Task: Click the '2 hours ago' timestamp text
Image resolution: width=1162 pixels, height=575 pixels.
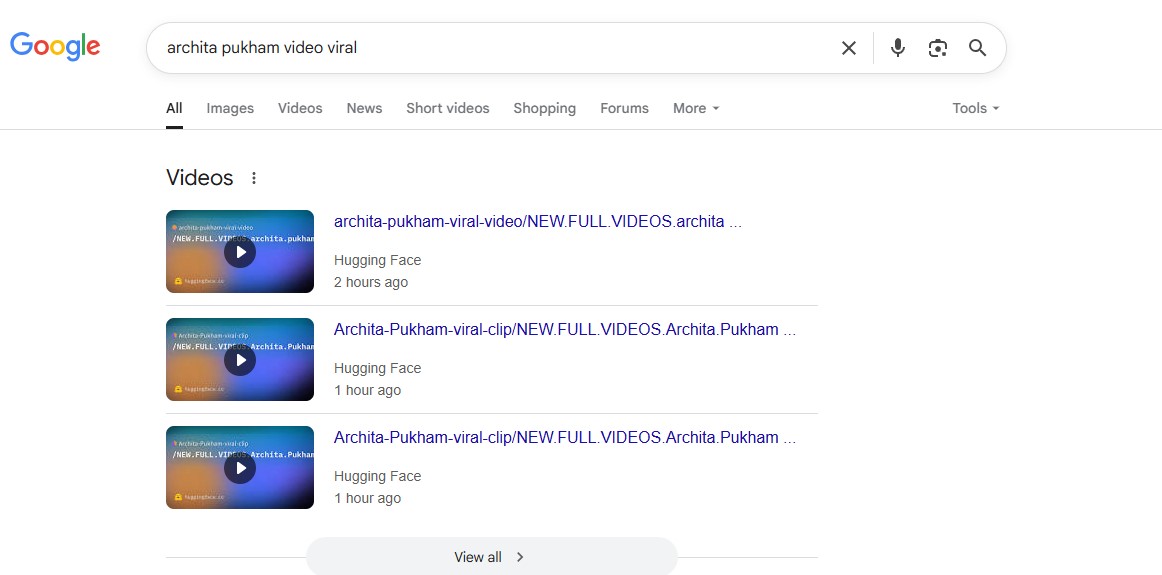Action: click(371, 282)
